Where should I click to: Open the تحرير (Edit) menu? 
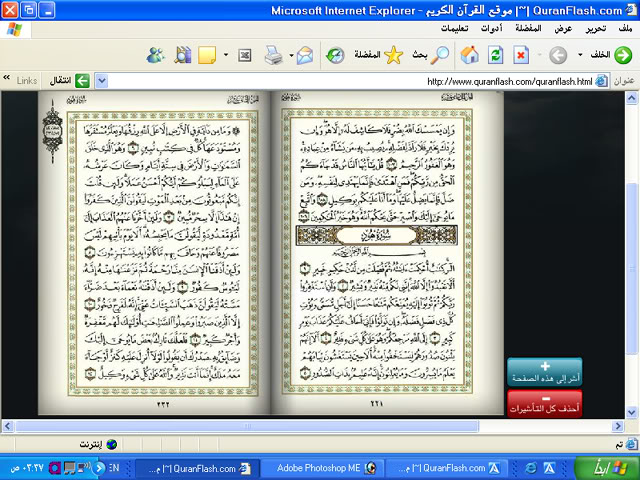pos(596,29)
